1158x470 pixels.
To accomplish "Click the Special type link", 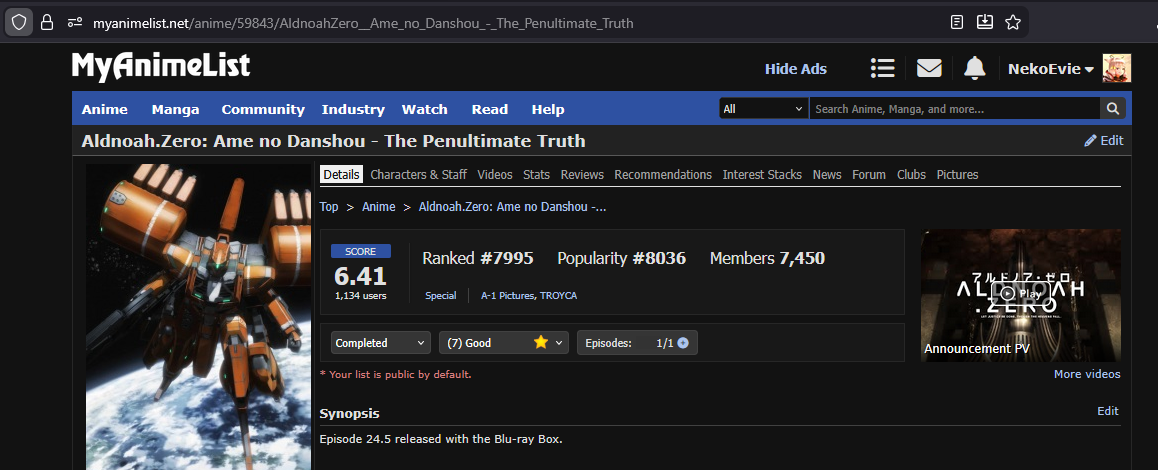I will click(x=441, y=296).
